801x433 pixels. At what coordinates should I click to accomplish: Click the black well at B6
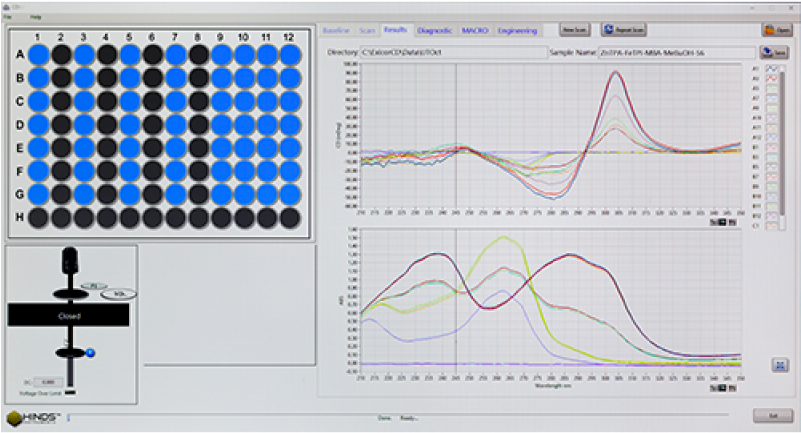click(x=152, y=77)
